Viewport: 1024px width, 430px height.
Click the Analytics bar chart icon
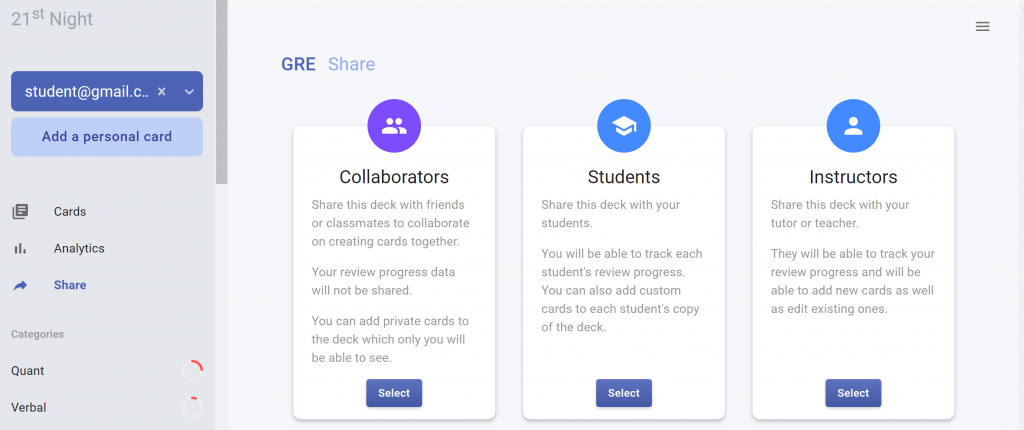(20, 248)
